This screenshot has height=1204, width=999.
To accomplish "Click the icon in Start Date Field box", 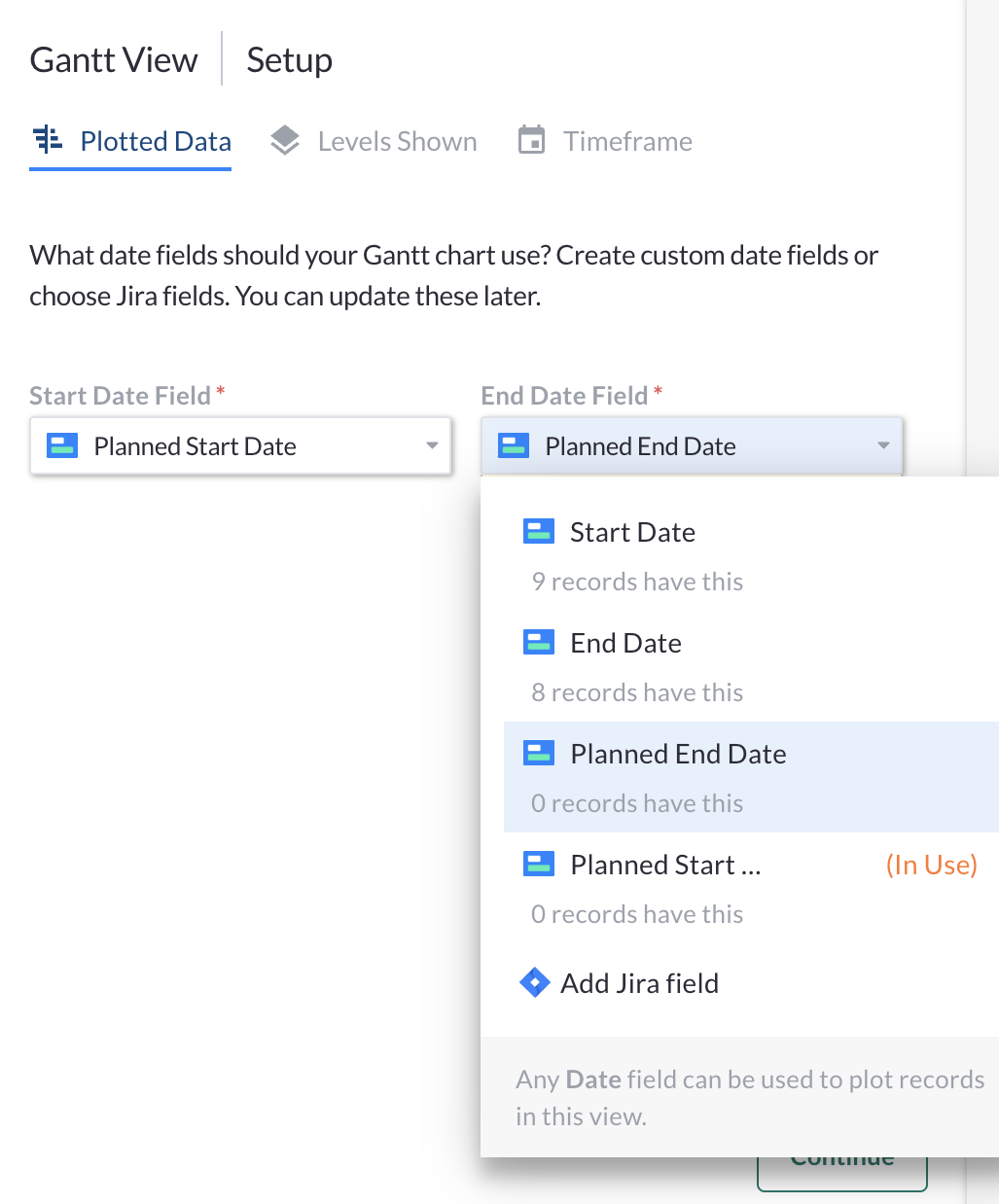I will pos(62,445).
